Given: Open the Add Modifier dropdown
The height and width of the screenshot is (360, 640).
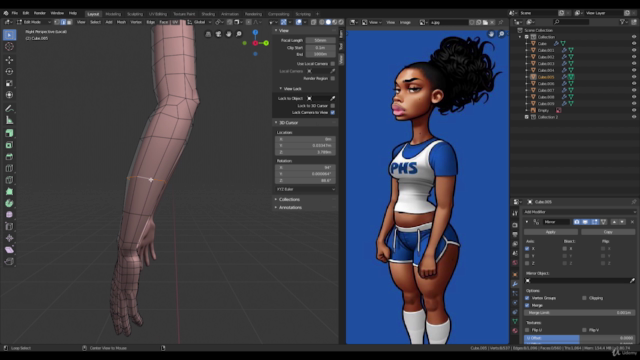Looking at the screenshot, I should (x=580, y=212).
